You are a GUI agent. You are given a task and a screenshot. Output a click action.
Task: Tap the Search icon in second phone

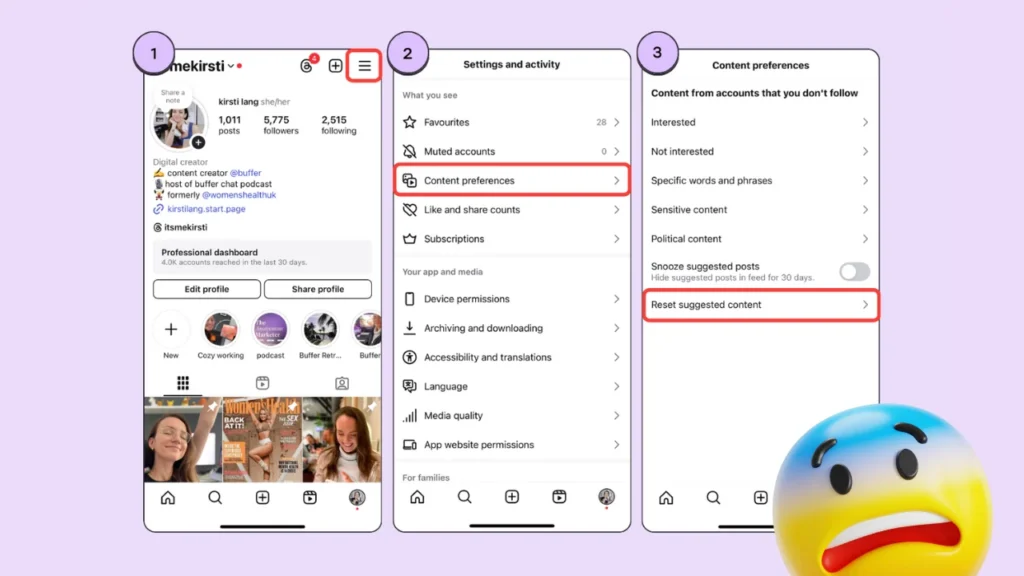coord(464,497)
